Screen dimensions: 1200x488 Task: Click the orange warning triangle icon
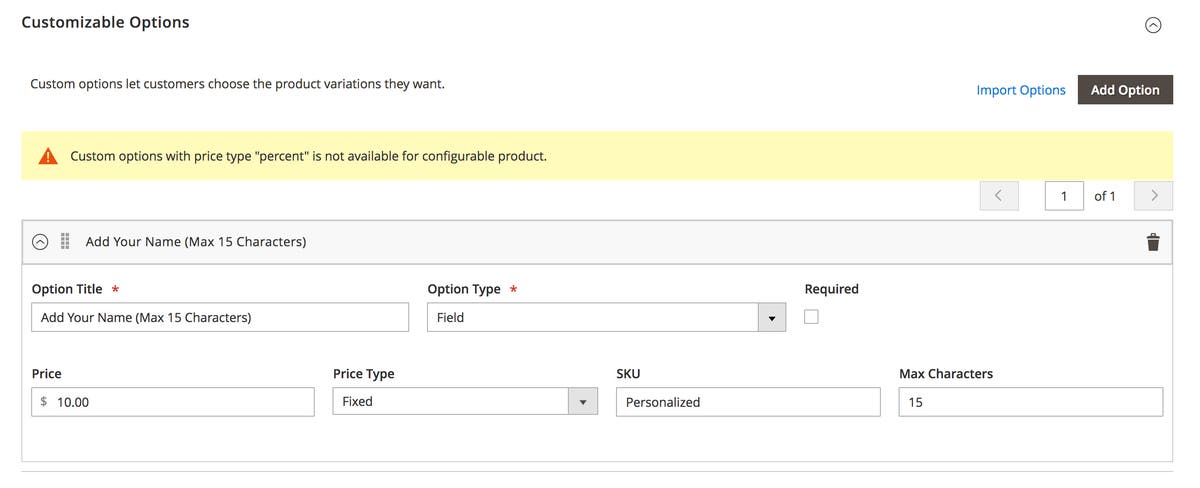48,156
